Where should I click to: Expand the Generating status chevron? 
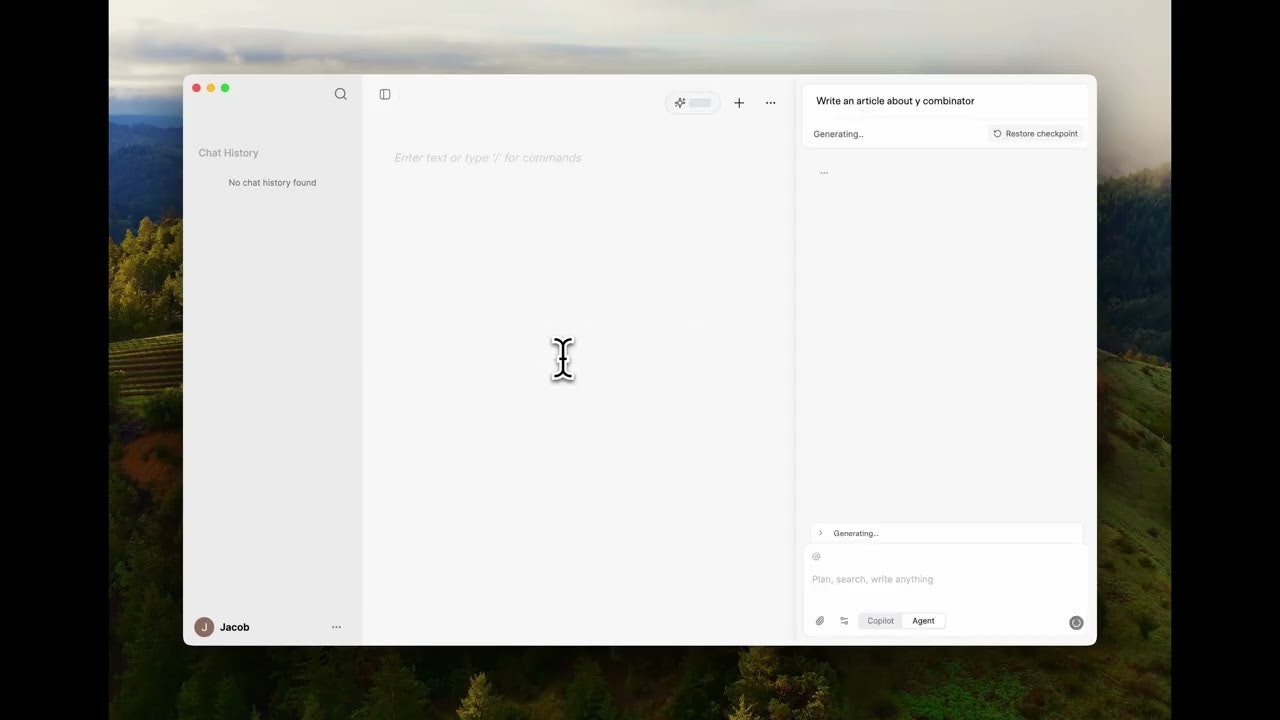pyautogui.click(x=821, y=533)
